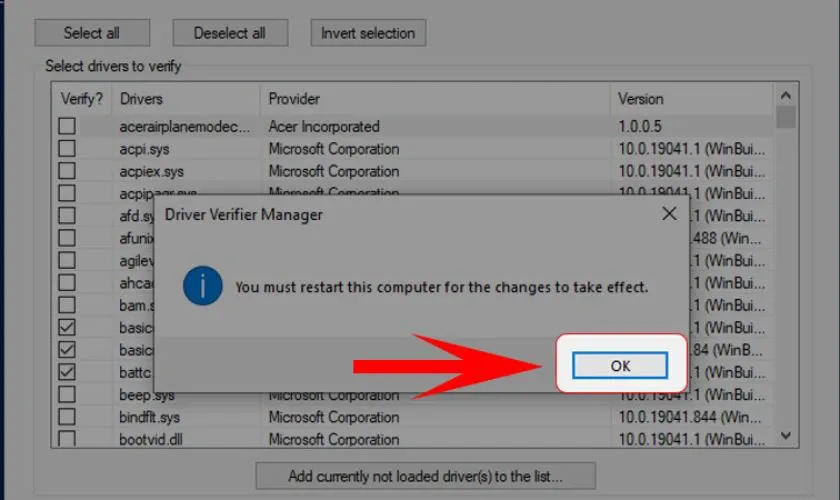Click the blue information icon
The width and height of the screenshot is (840, 500).
pos(202,286)
